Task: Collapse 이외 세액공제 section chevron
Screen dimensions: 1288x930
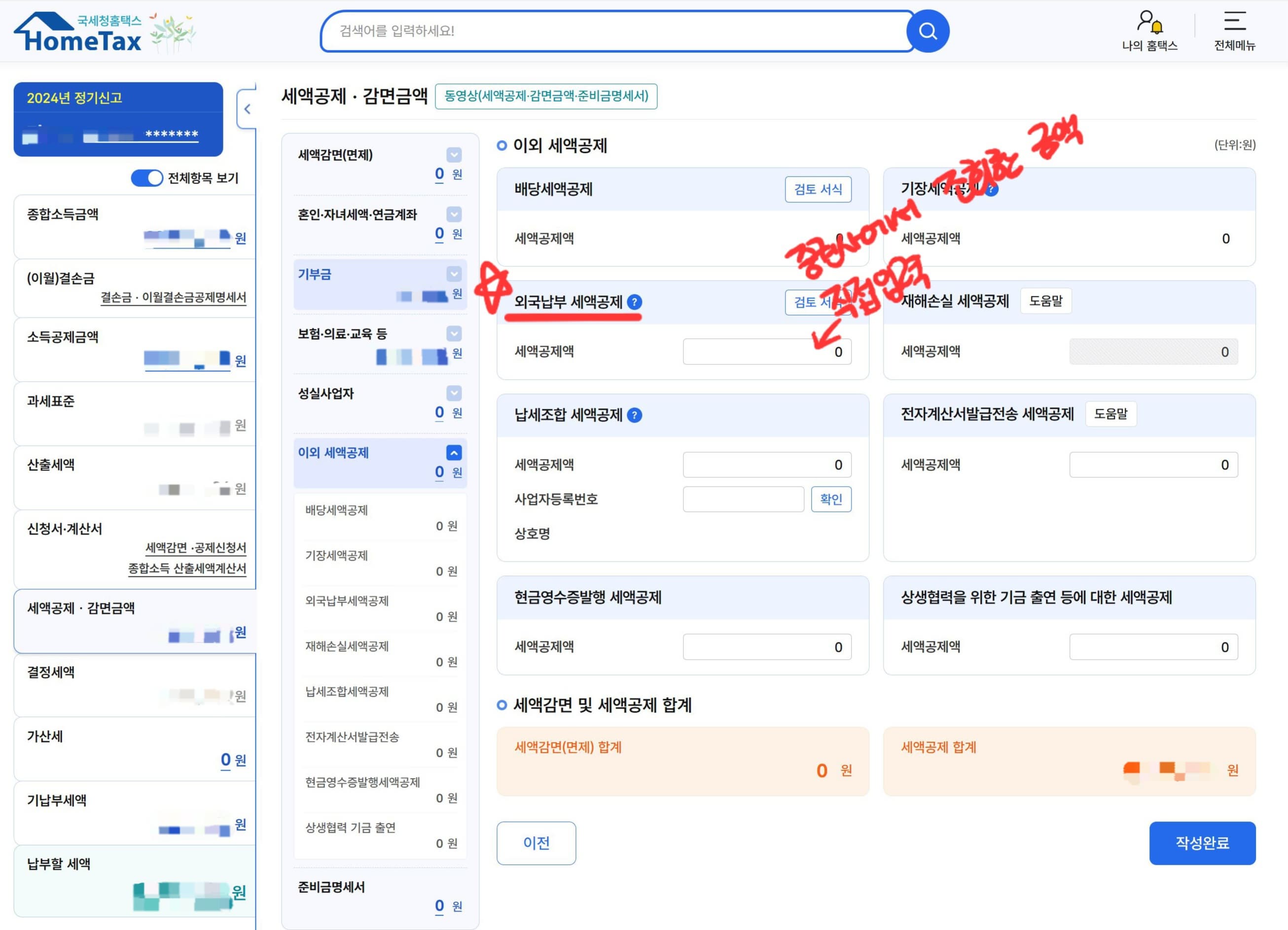Action: click(x=454, y=453)
